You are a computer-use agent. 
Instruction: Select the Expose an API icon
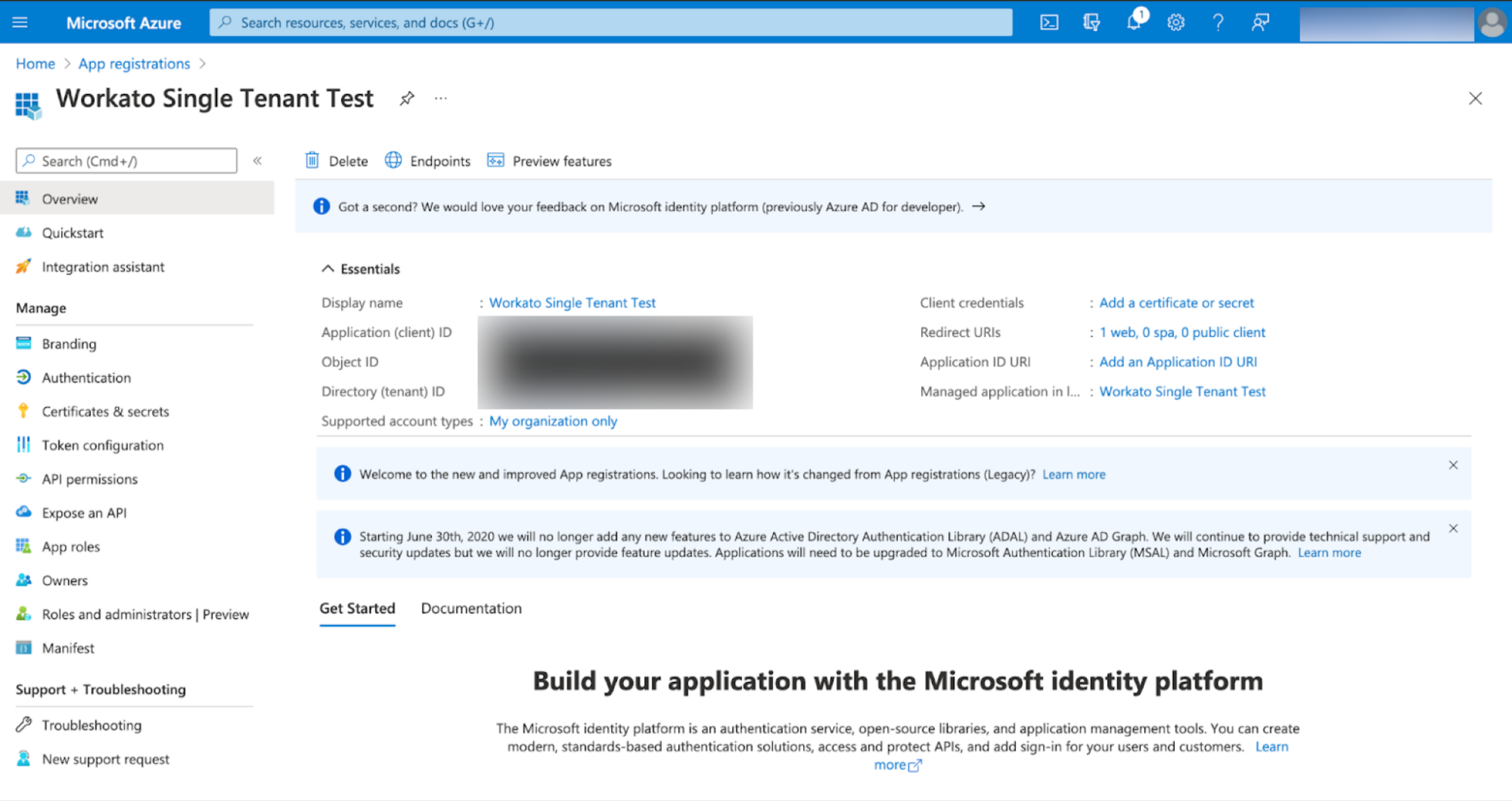(x=23, y=512)
